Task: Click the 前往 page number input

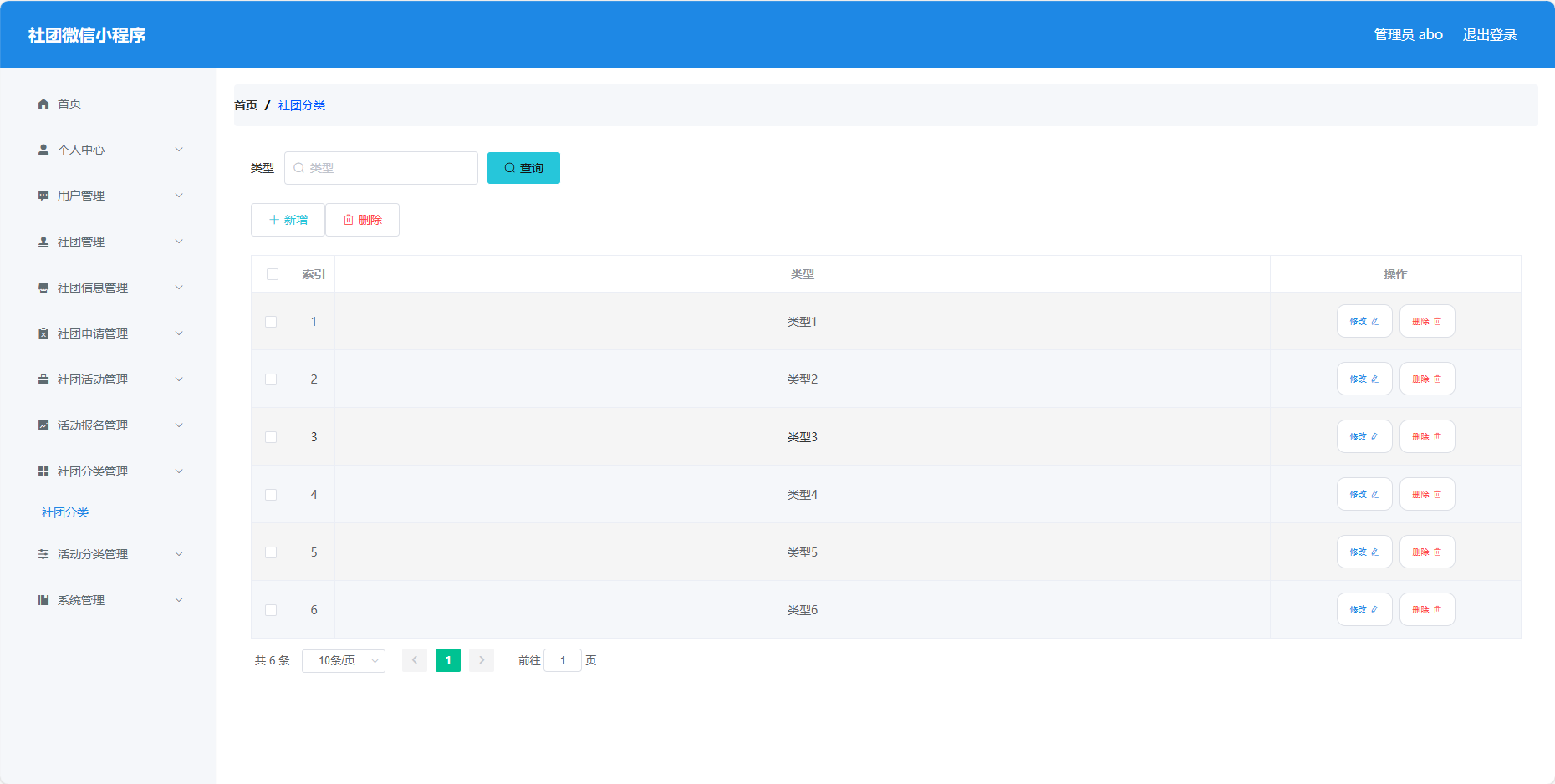Action: click(x=563, y=661)
